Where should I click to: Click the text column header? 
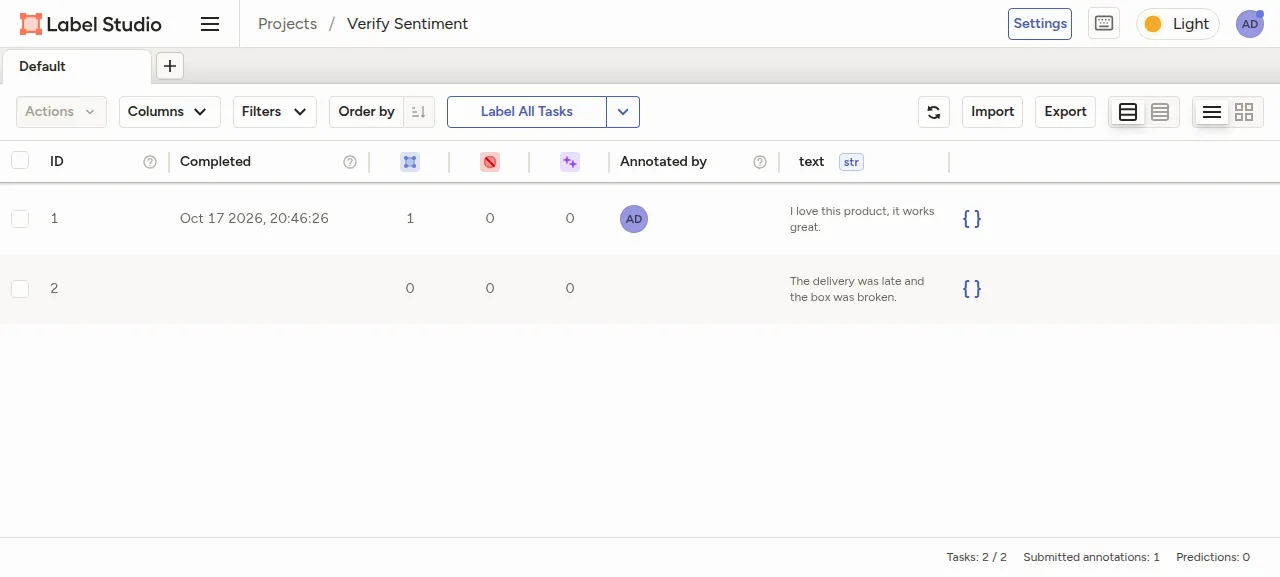coord(811,162)
